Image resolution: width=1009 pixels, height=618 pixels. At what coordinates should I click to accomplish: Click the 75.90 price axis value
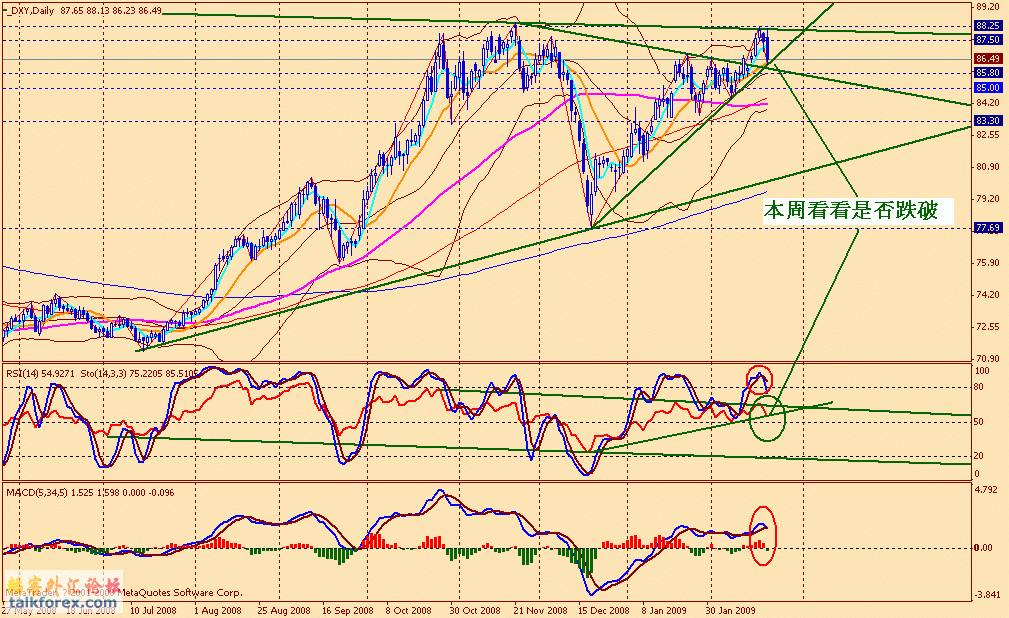(x=988, y=263)
